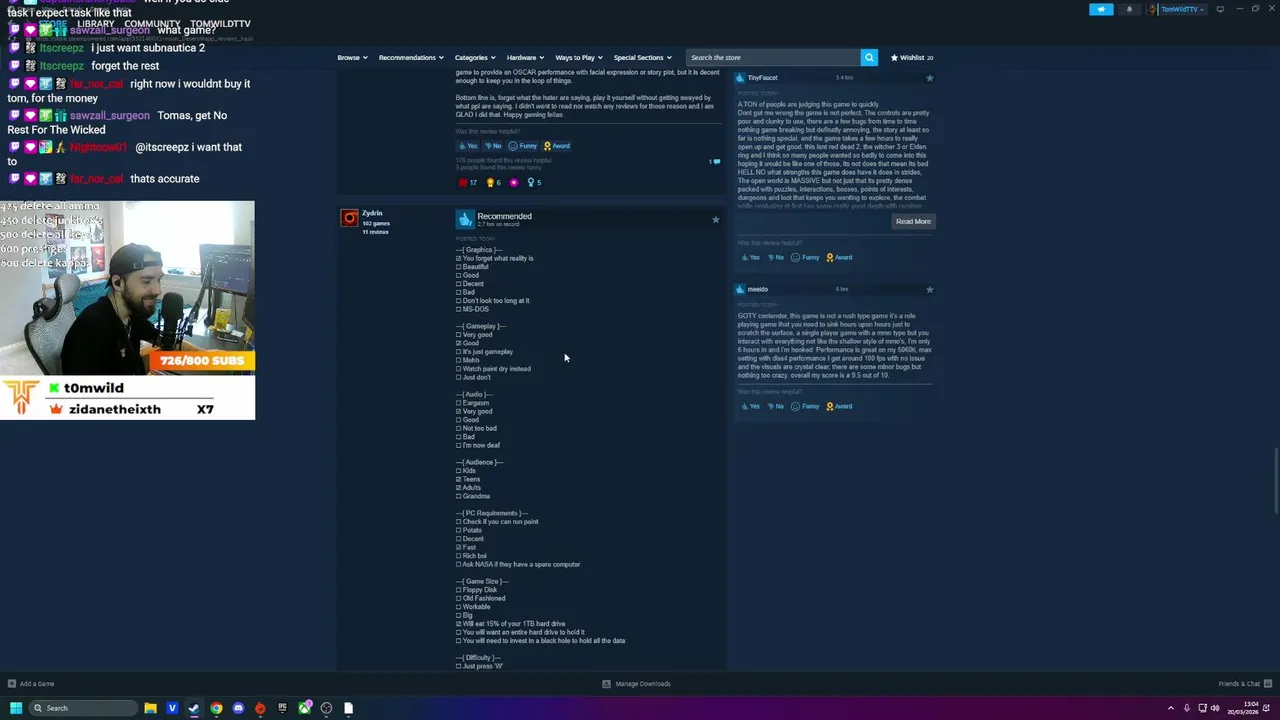Click the thumbs-up Recommended icon on Zydrin's review
Screen dimensions: 1280x720
(x=465, y=219)
